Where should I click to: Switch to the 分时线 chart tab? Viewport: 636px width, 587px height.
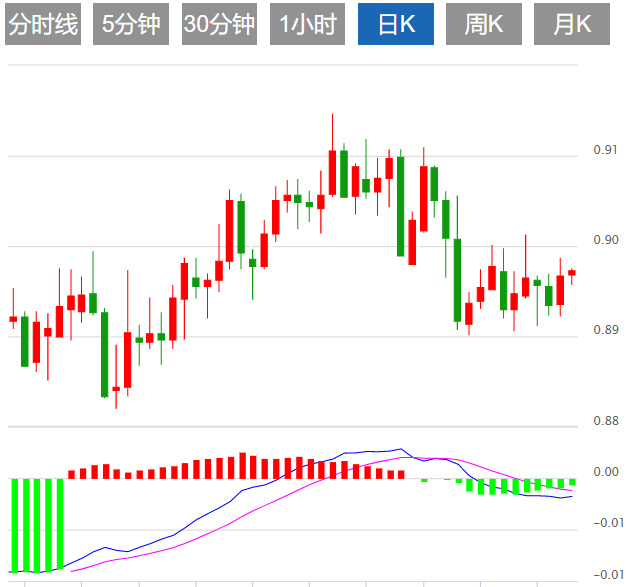43,24
